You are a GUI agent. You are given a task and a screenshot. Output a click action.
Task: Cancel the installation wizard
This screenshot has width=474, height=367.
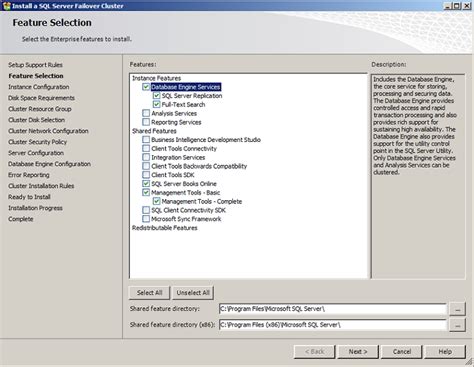[x=402, y=352]
